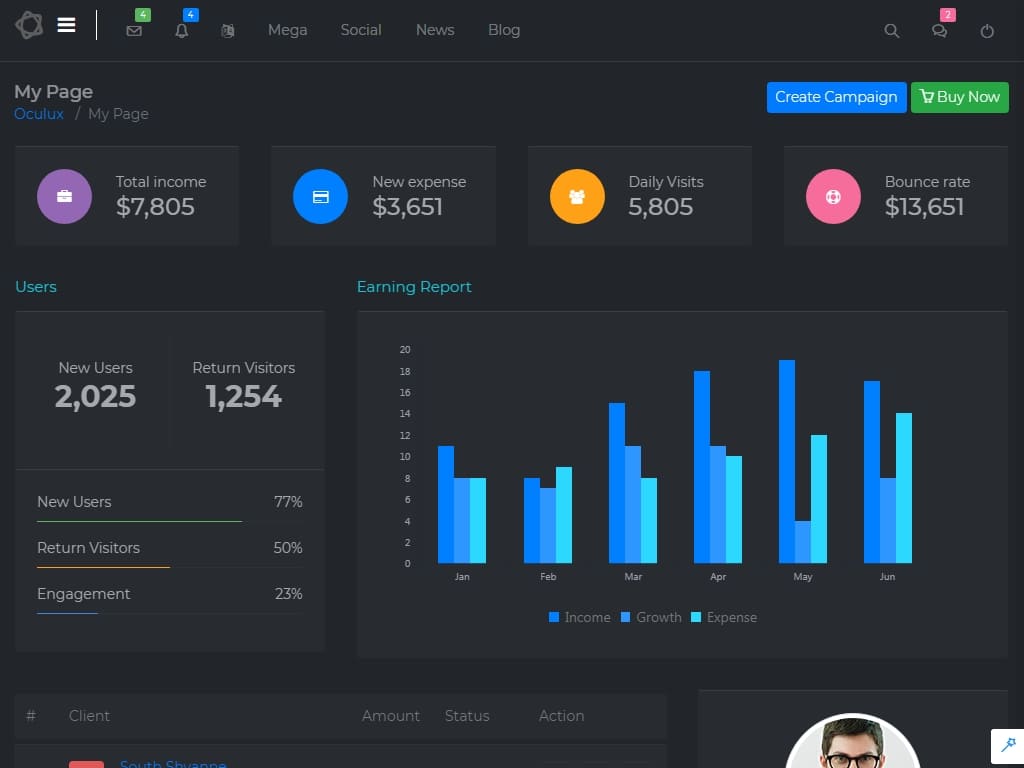
Task: Open the Social menu item
Action: click(360, 30)
